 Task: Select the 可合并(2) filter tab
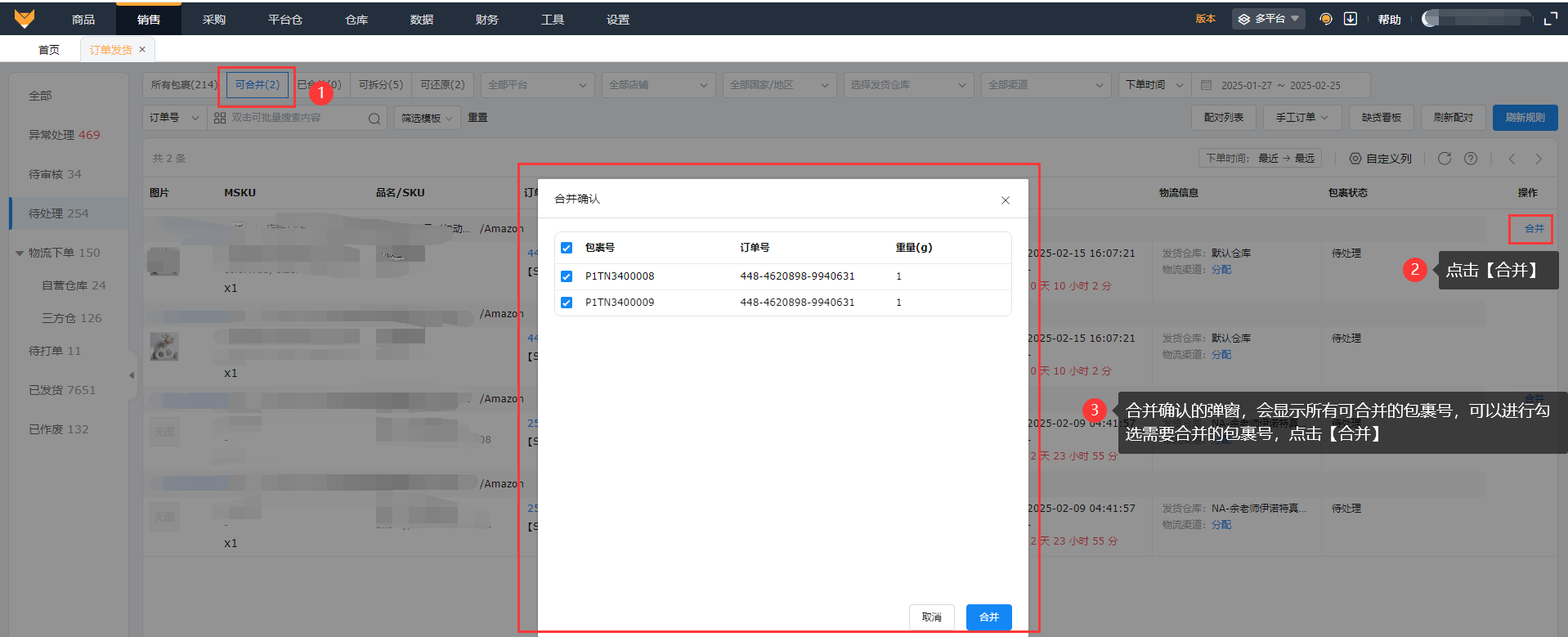[x=258, y=85]
